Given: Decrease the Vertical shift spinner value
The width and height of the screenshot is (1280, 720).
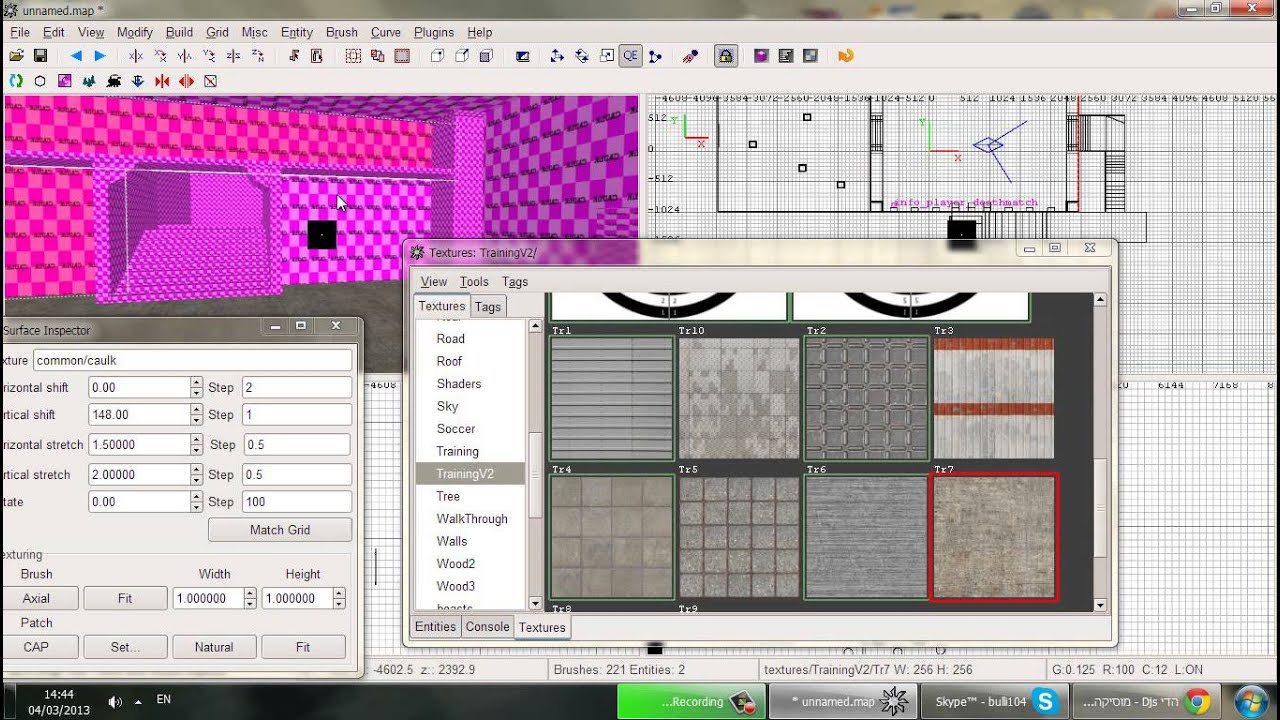Looking at the screenshot, I should coord(197,420).
